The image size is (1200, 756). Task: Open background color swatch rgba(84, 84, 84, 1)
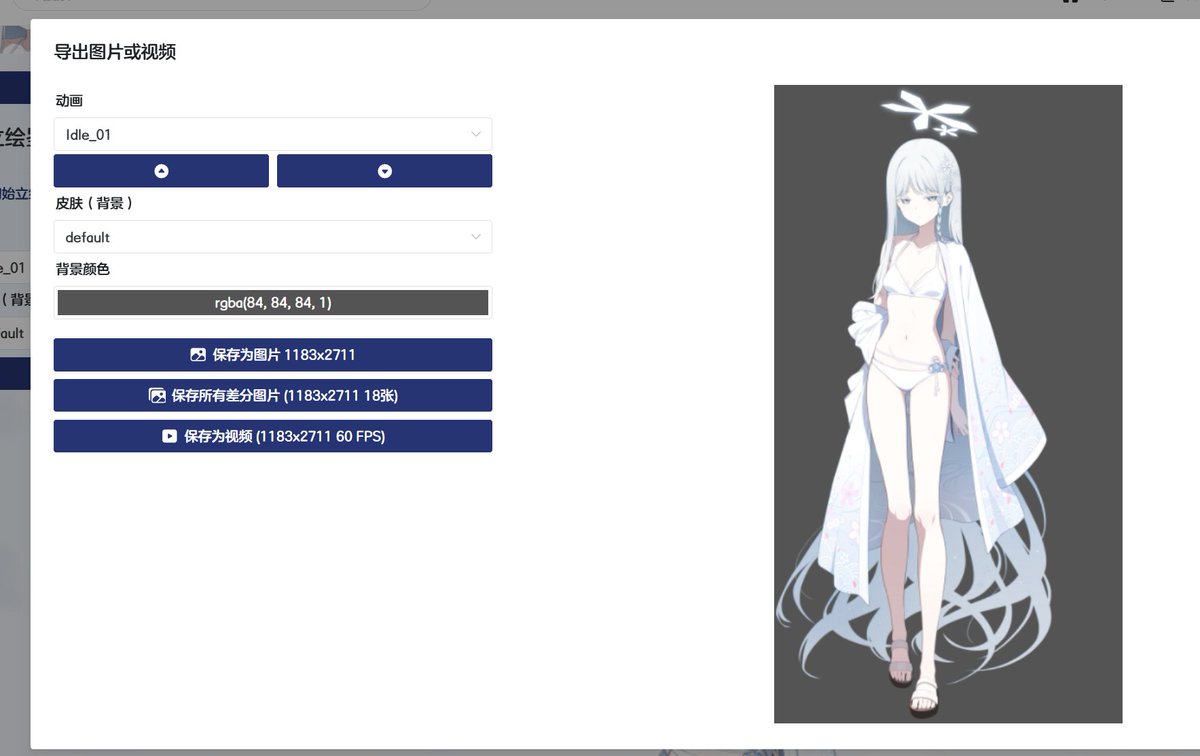coord(272,303)
